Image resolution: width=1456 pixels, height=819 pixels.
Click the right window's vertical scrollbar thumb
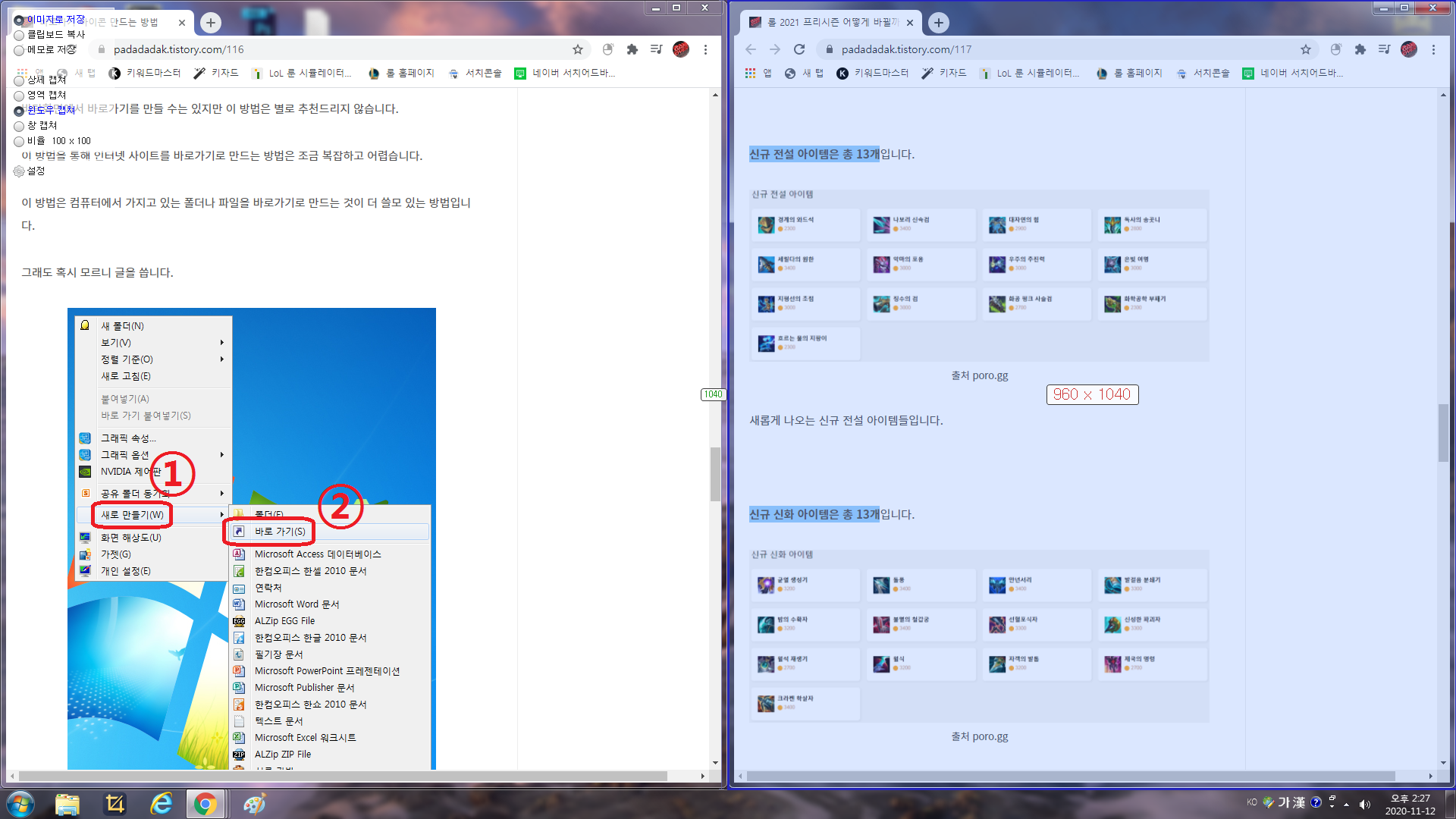[1442, 432]
